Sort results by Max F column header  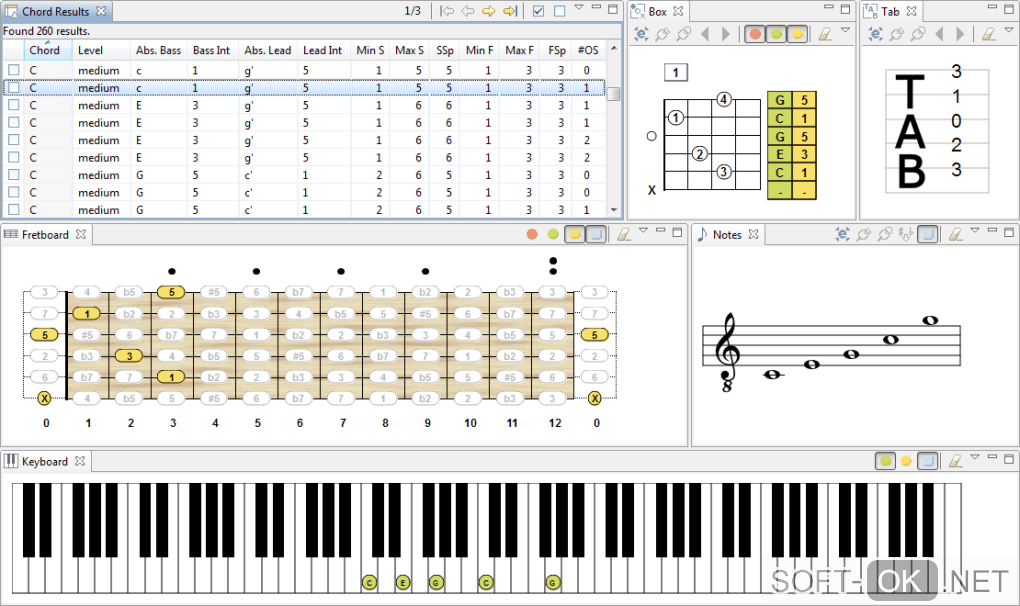pyautogui.click(x=519, y=50)
